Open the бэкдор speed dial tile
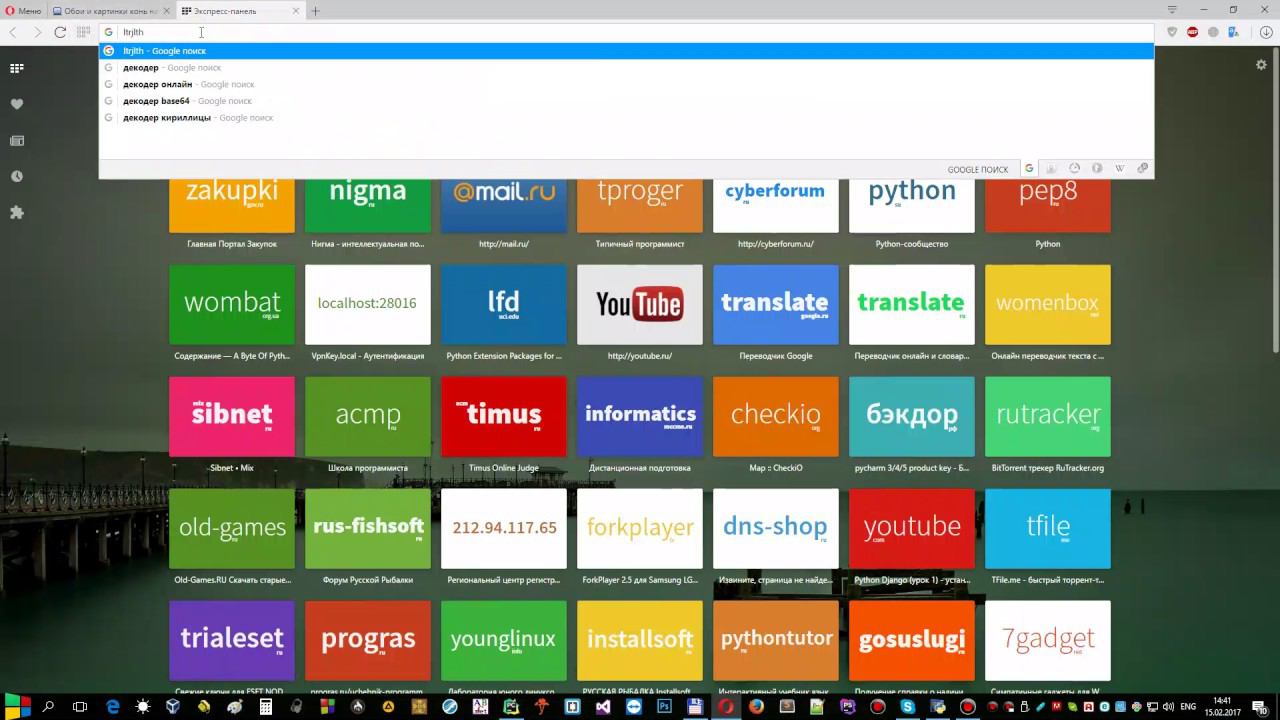 coord(912,416)
